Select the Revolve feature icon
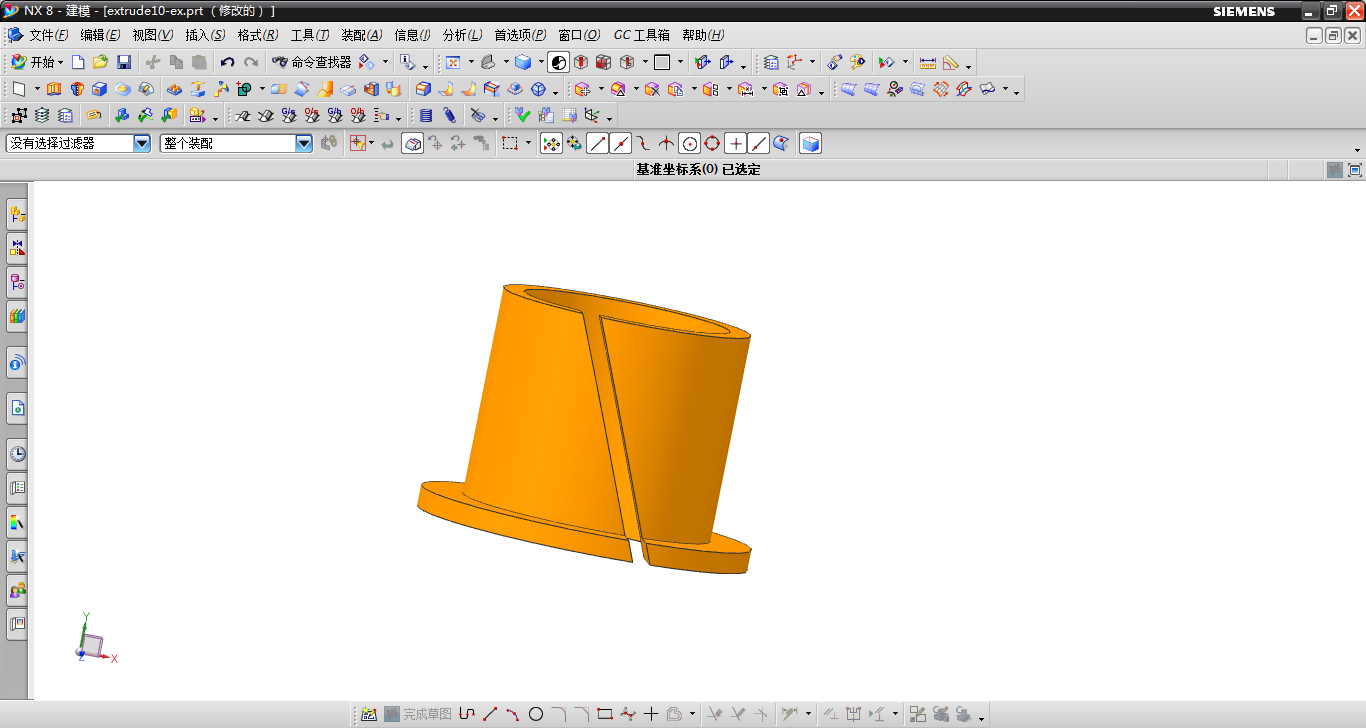1366x728 pixels. (x=76, y=88)
